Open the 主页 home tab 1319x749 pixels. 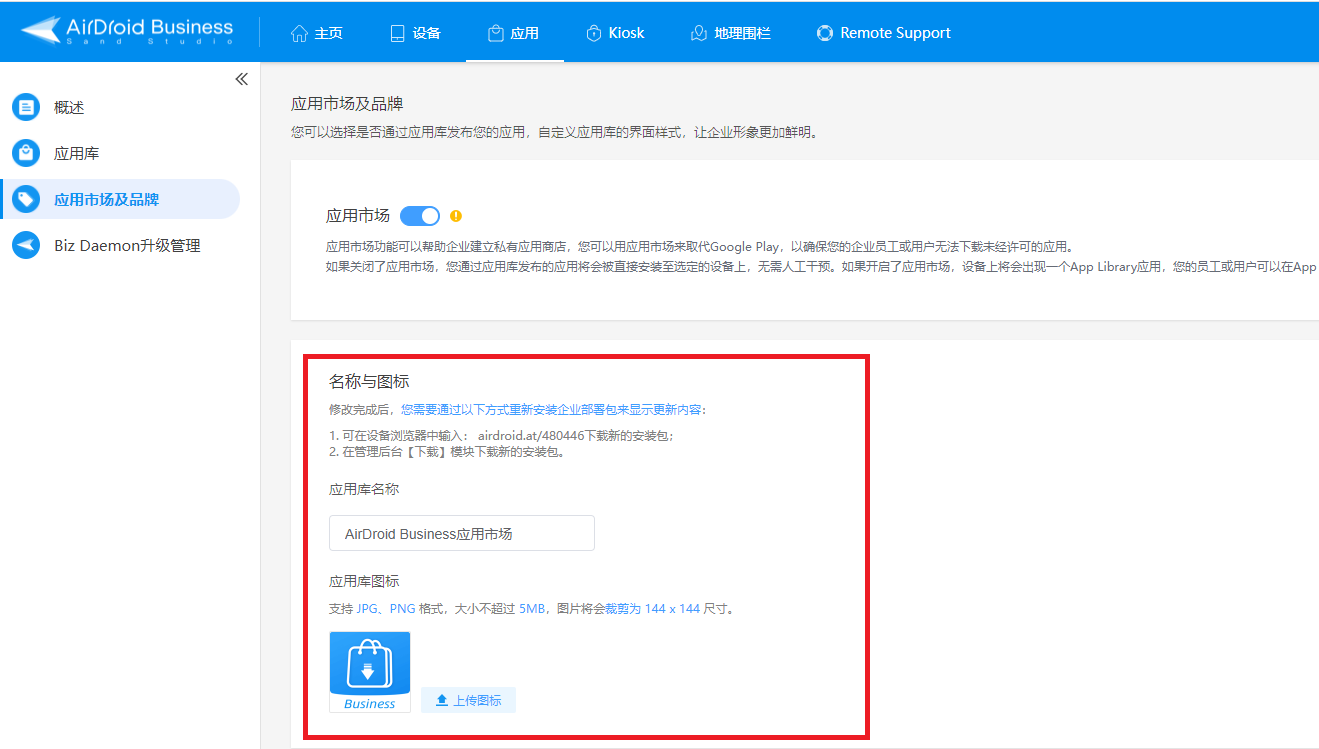pos(316,33)
